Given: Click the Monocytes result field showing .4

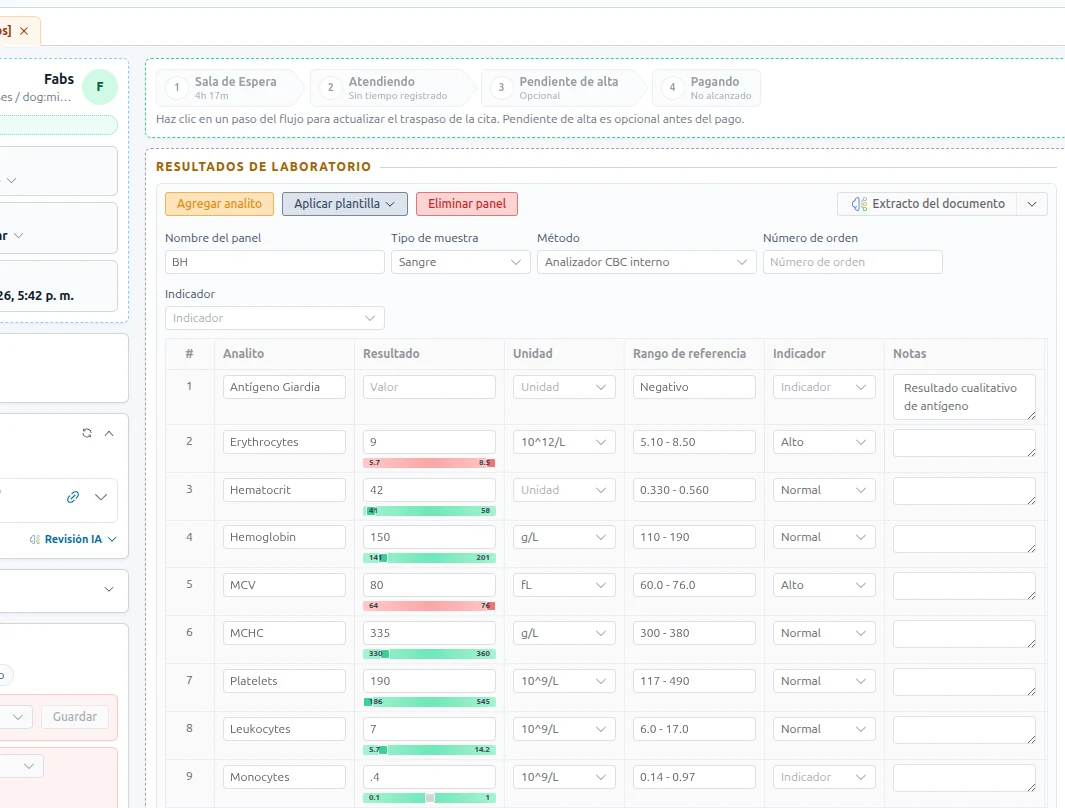Looking at the screenshot, I should [429, 777].
